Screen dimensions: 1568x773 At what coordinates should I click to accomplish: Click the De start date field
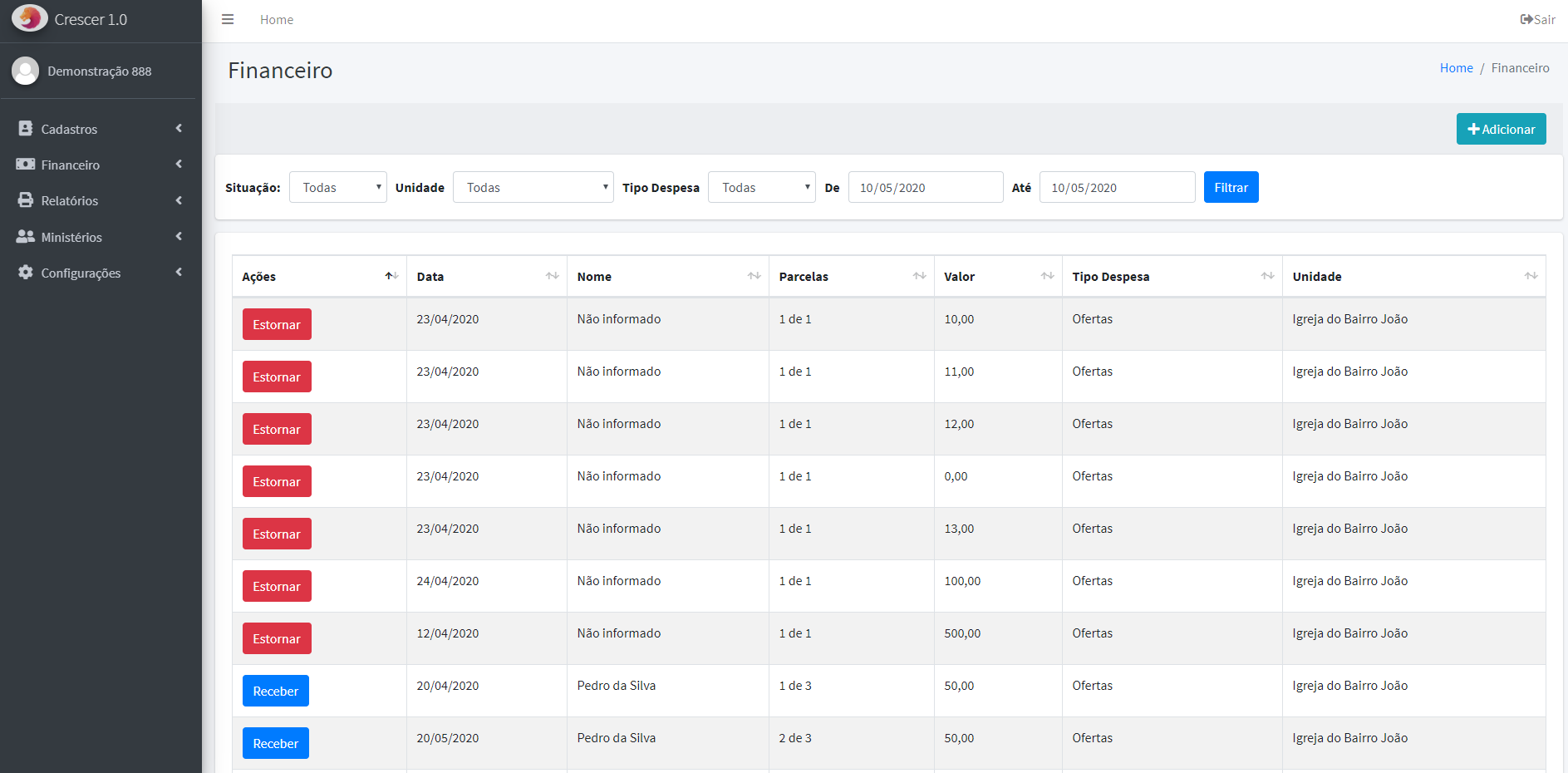(x=925, y=188)
